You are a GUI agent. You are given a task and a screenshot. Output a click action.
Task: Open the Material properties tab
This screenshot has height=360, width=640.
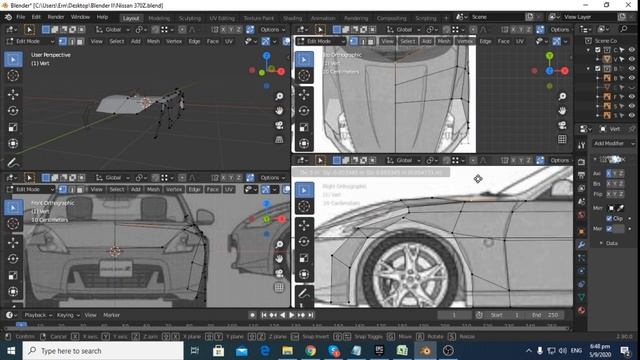(x=581, y=310)
